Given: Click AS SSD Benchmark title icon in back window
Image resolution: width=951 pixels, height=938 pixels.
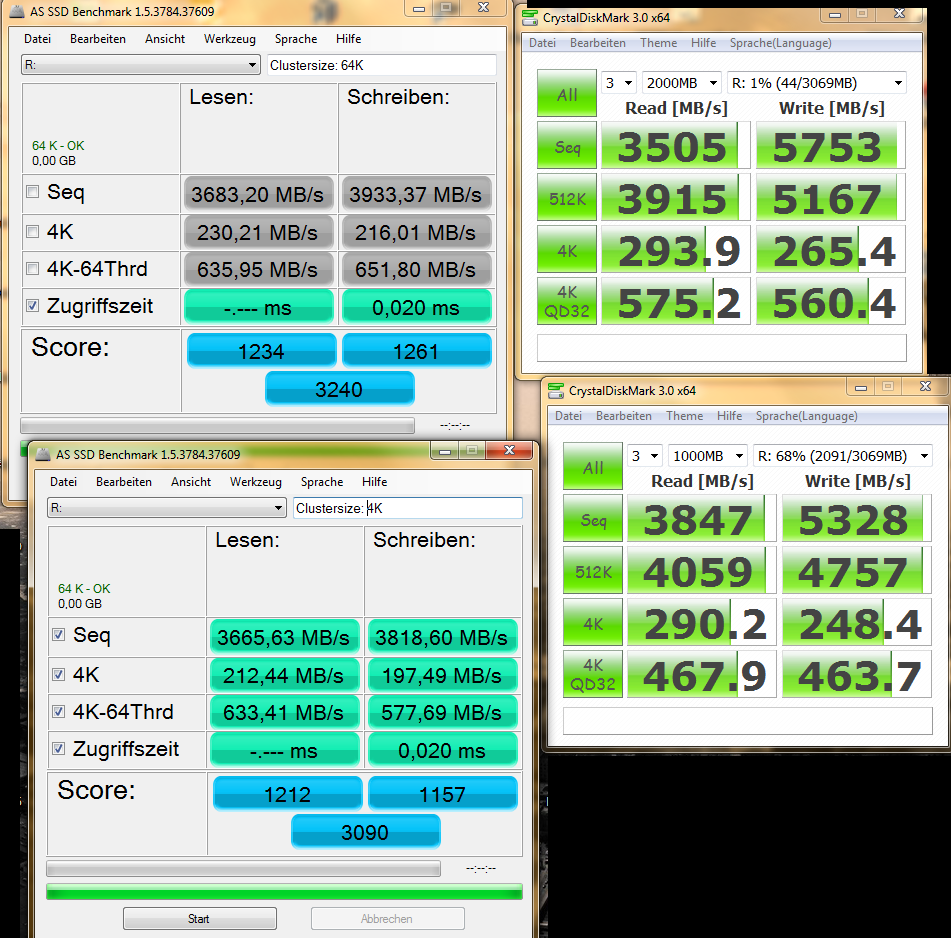Looking at the screenshot, I should (18, 12).
